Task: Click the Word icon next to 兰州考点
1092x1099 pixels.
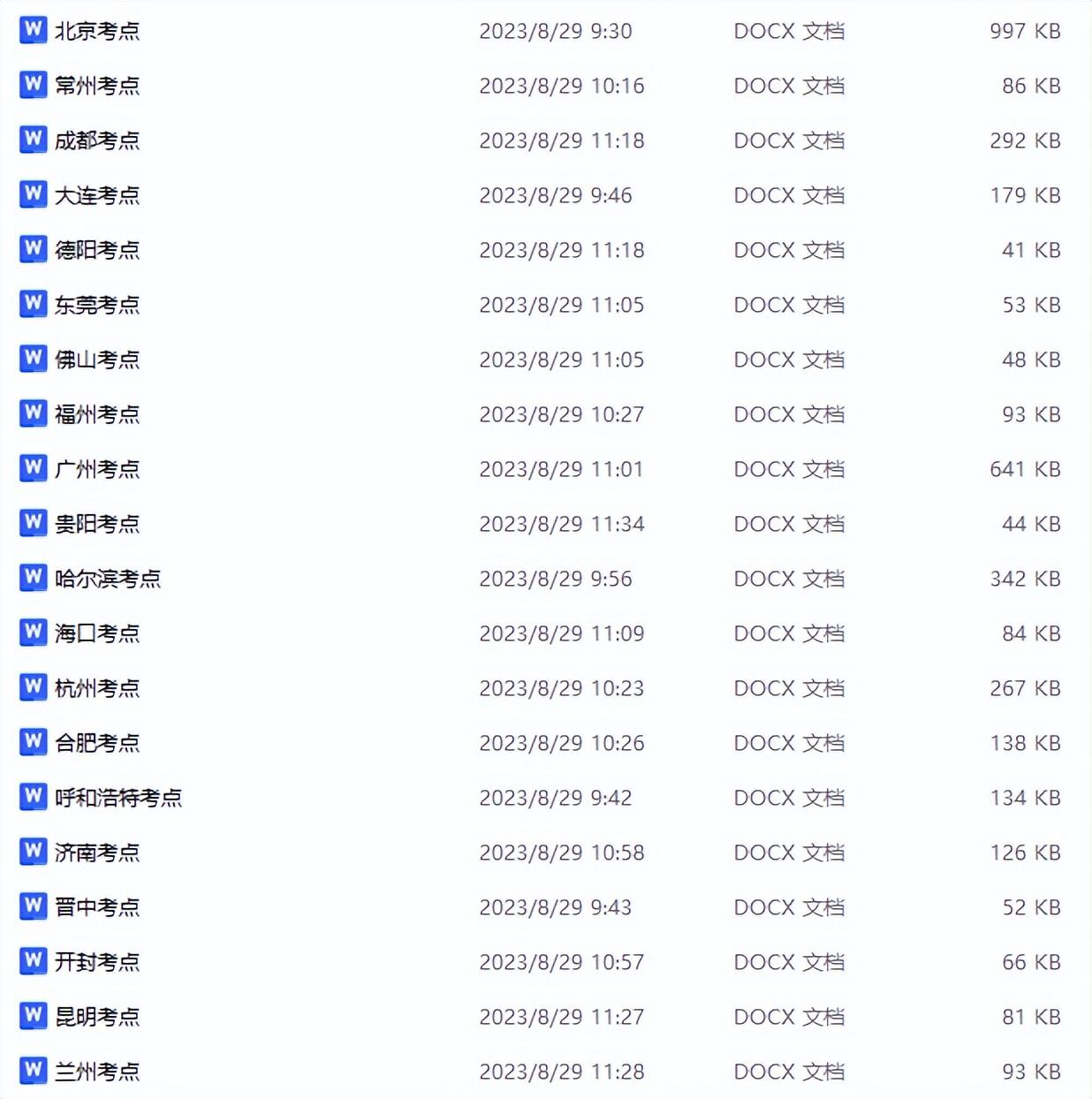Action: click(33, 1071)
